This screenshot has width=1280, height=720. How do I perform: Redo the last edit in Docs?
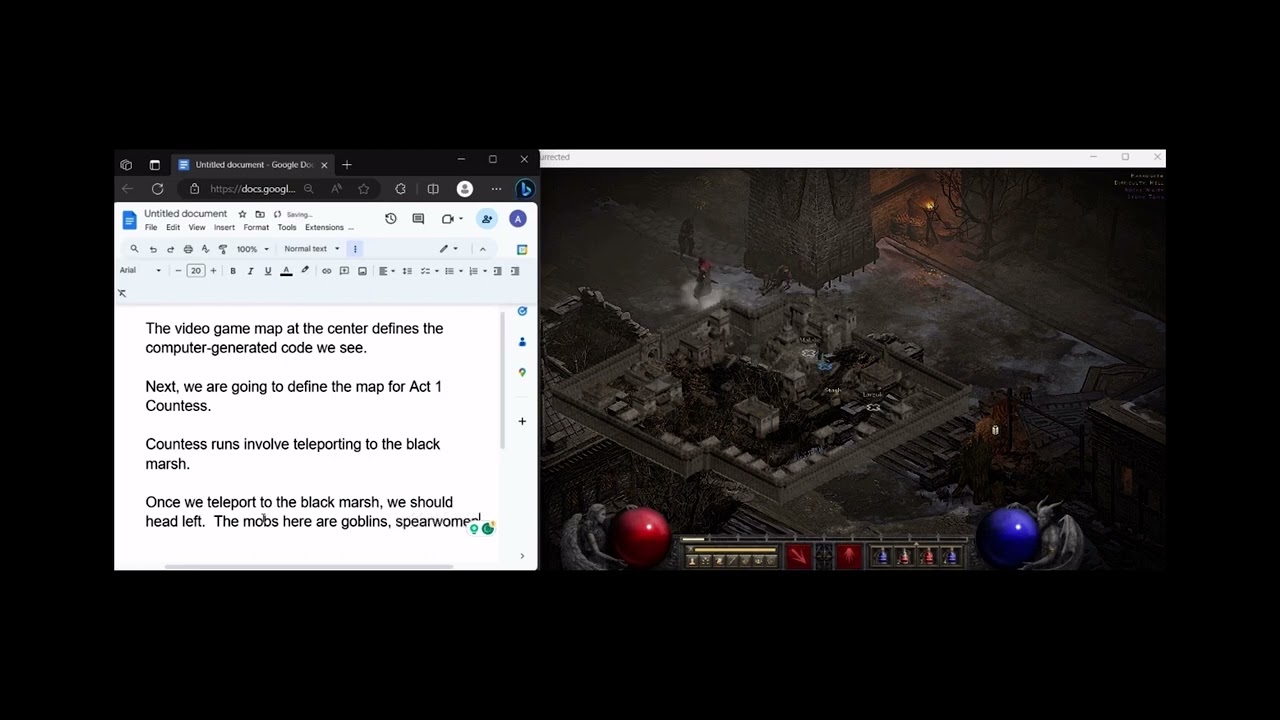tap(170, 249)
